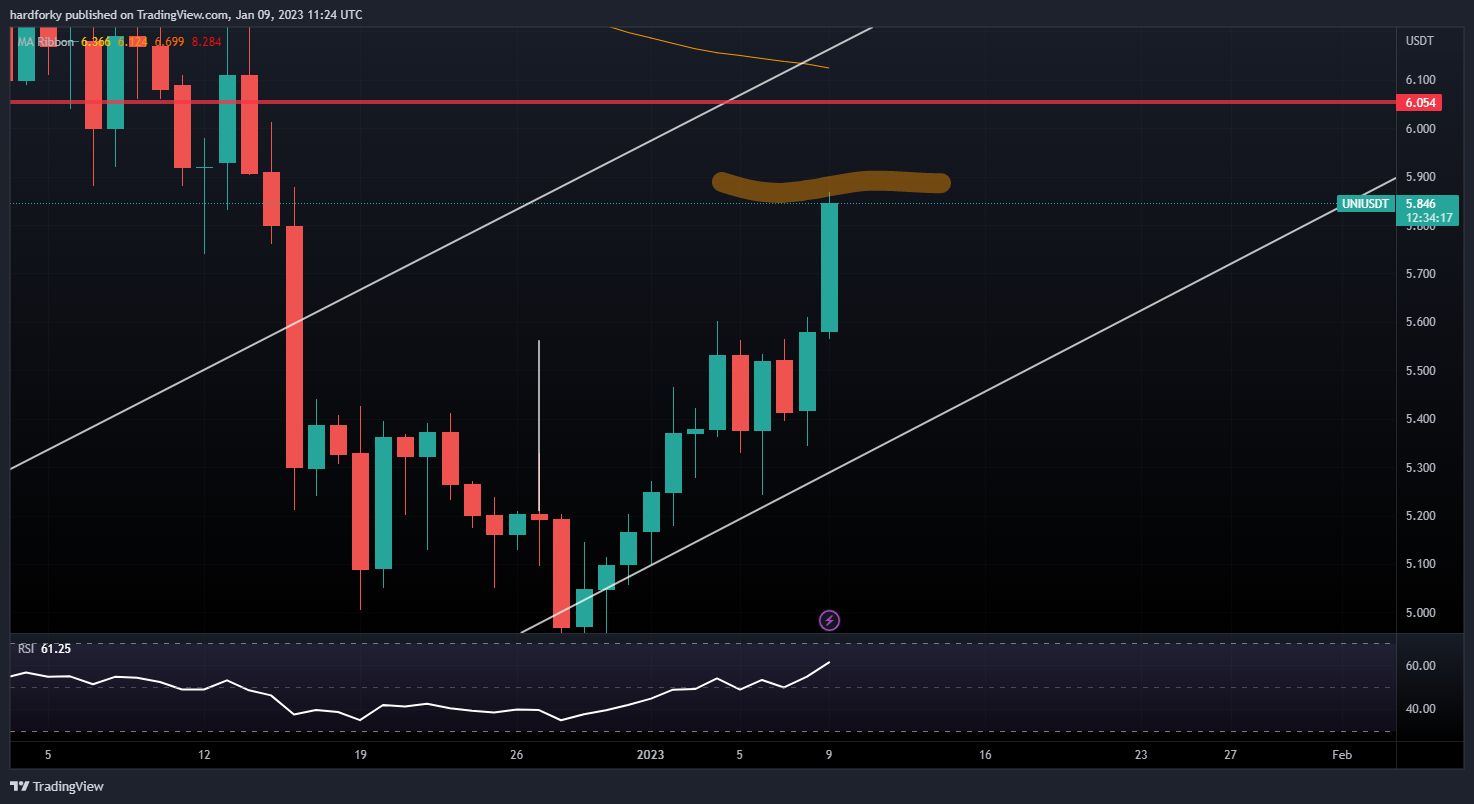Click the TradingView logo at bottom left
1474x804 pixels.
[x=57, y=786]
